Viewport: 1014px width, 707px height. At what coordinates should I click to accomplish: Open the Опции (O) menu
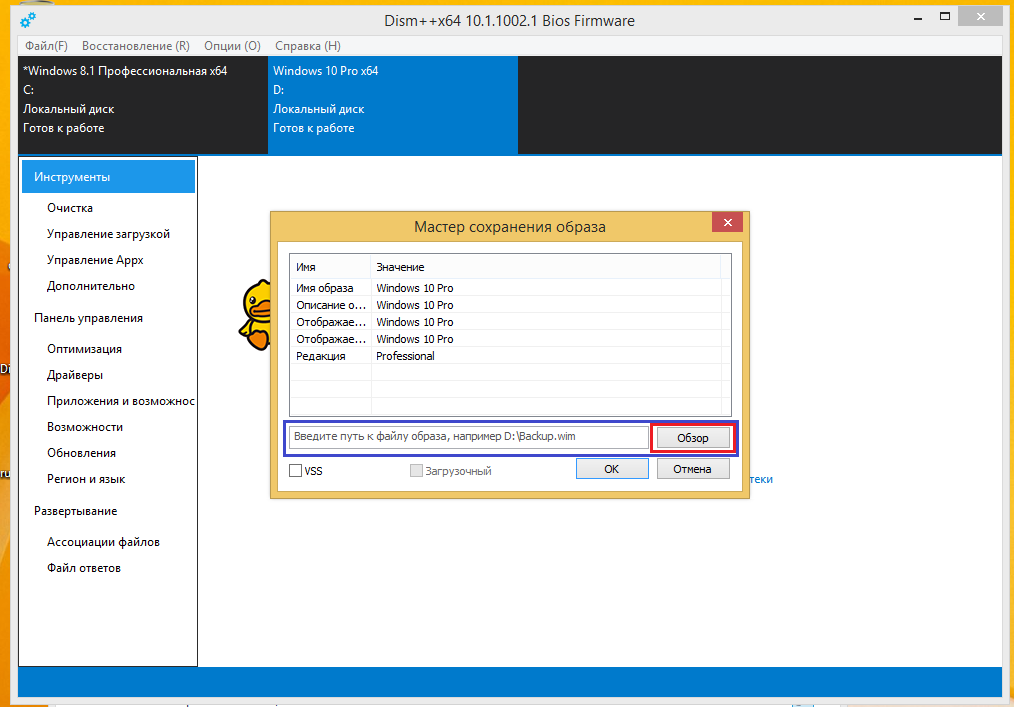click(x=232, y=46)
